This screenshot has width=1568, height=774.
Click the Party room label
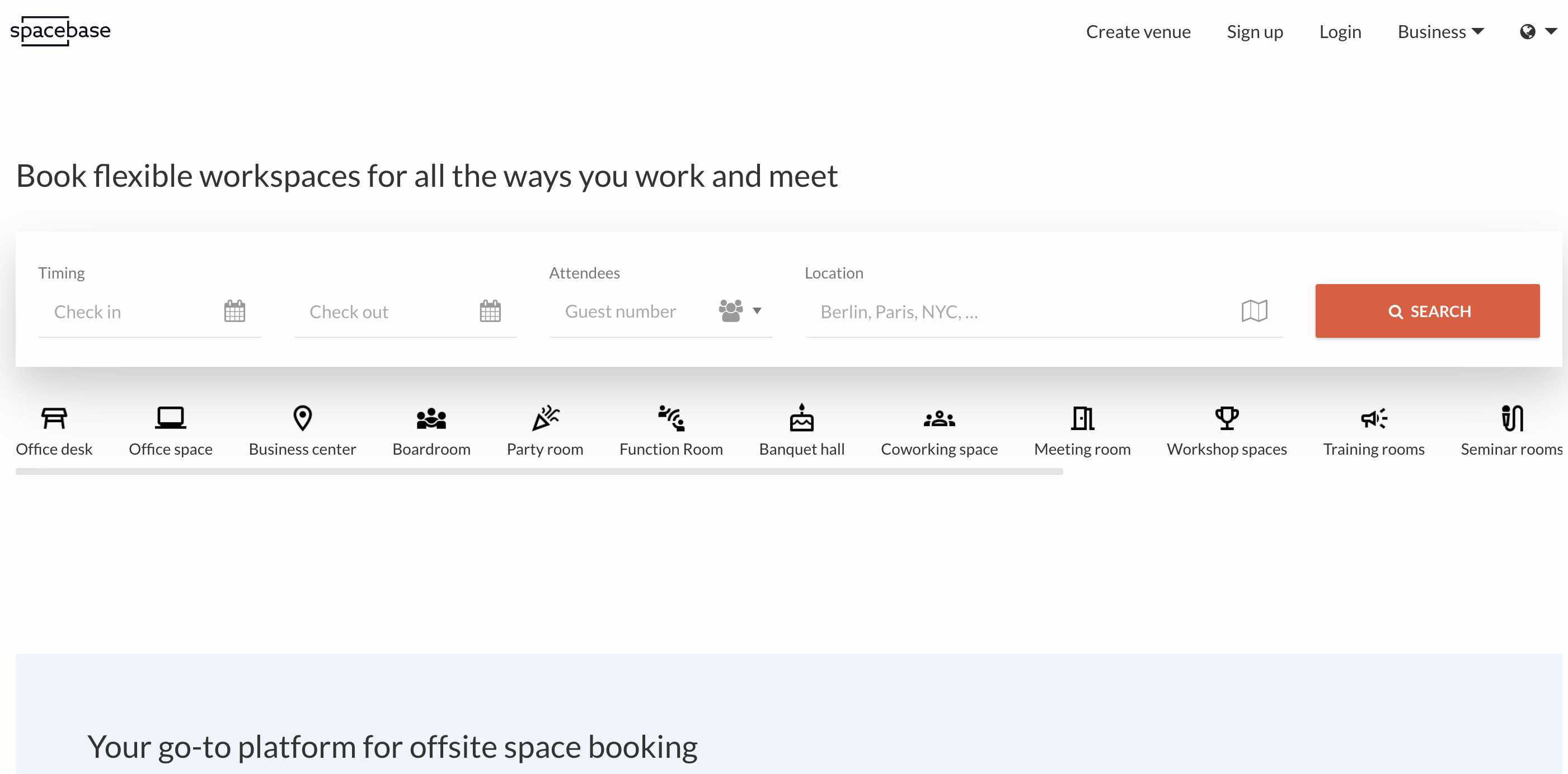click(546, 449)
